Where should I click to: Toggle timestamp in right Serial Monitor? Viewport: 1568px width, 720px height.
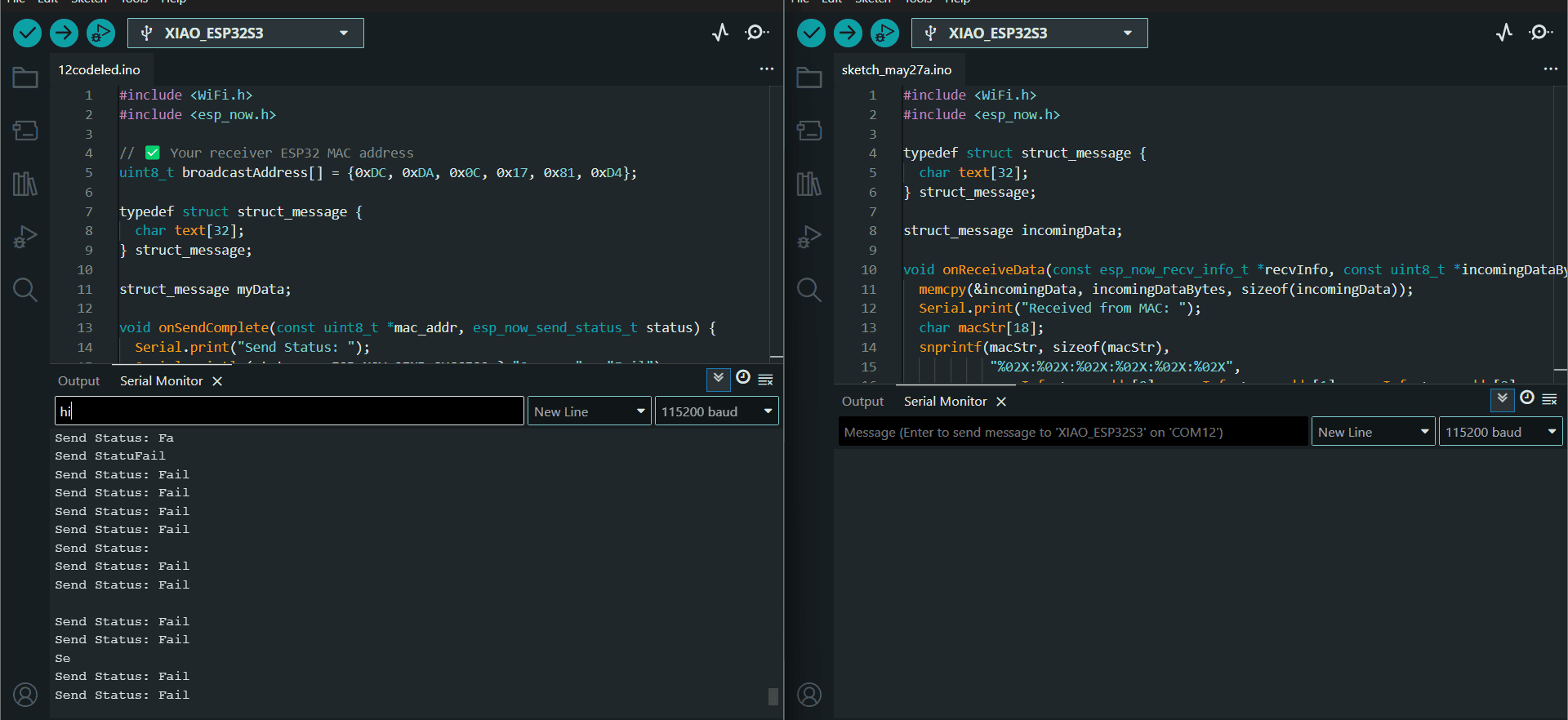(x=1527, y=398)
